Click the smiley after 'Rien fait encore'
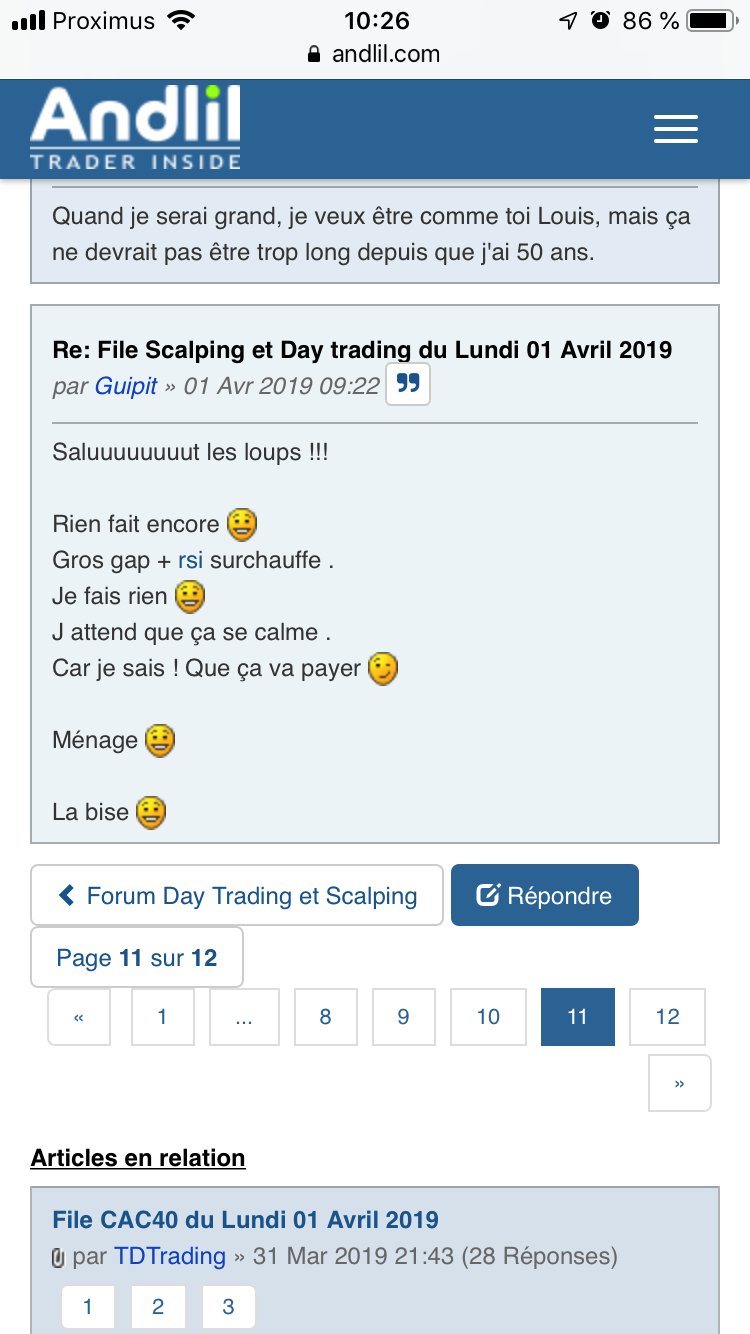Viewport: 750px width, 1334px height. click(x=242, y=523)
